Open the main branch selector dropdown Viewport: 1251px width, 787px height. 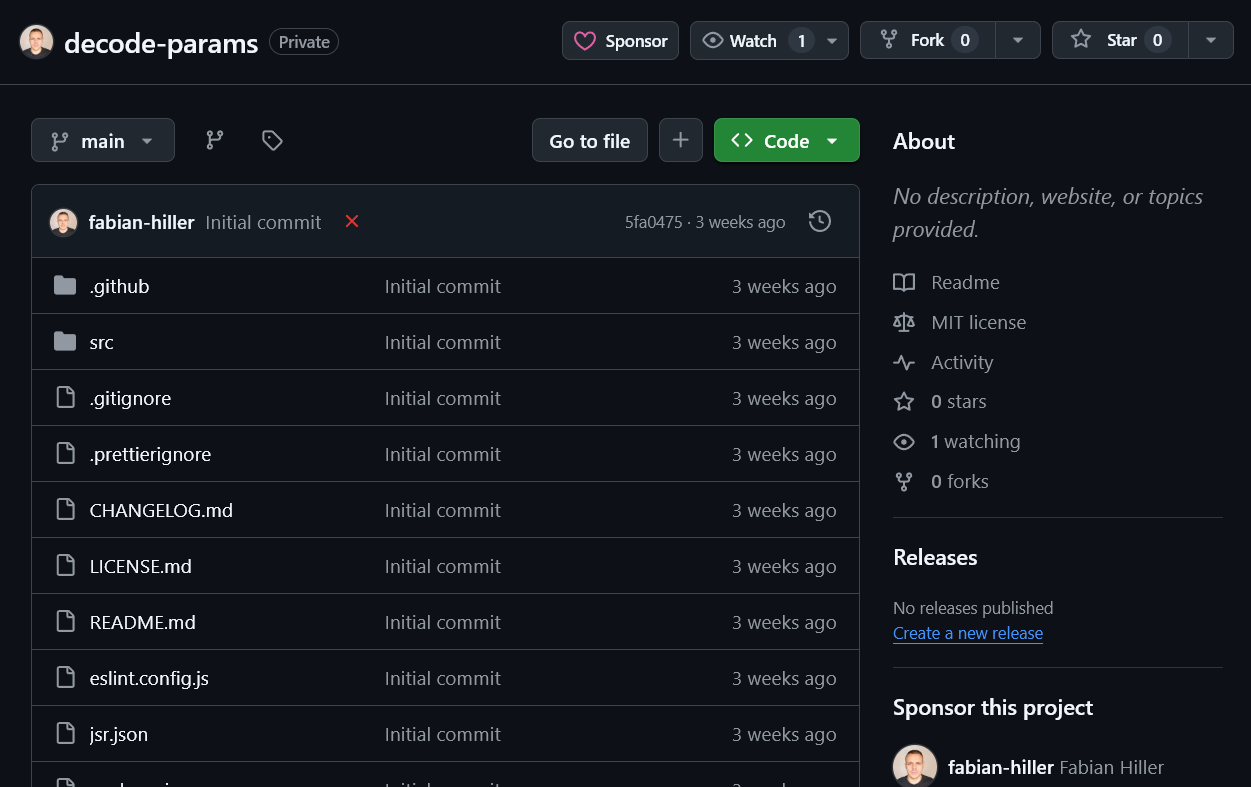pos(103,141)
